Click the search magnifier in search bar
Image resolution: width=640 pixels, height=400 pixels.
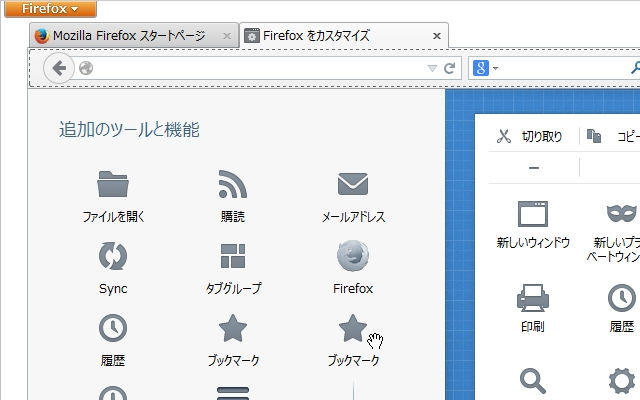pos(635,68)
